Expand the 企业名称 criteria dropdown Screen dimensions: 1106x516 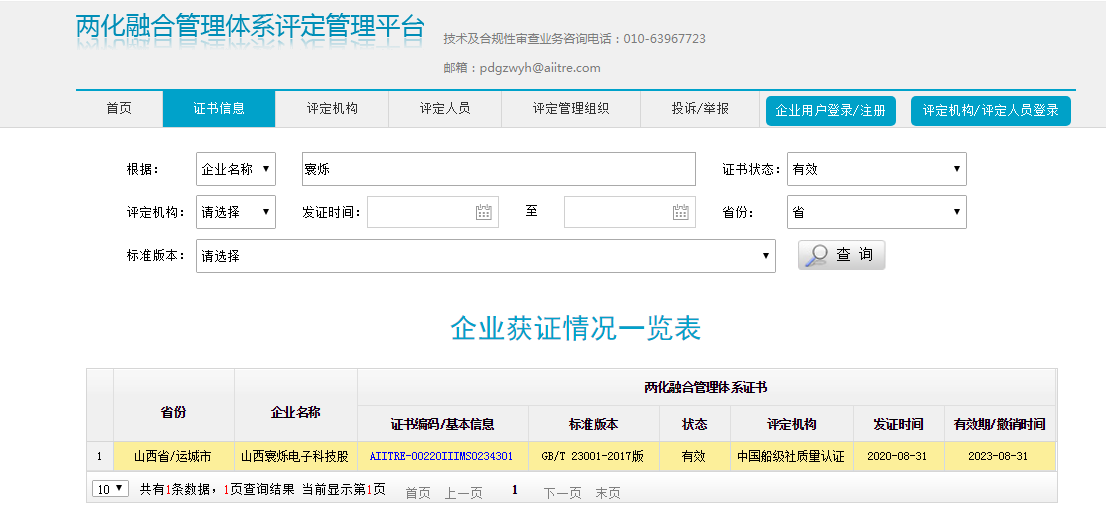[236, 169]
